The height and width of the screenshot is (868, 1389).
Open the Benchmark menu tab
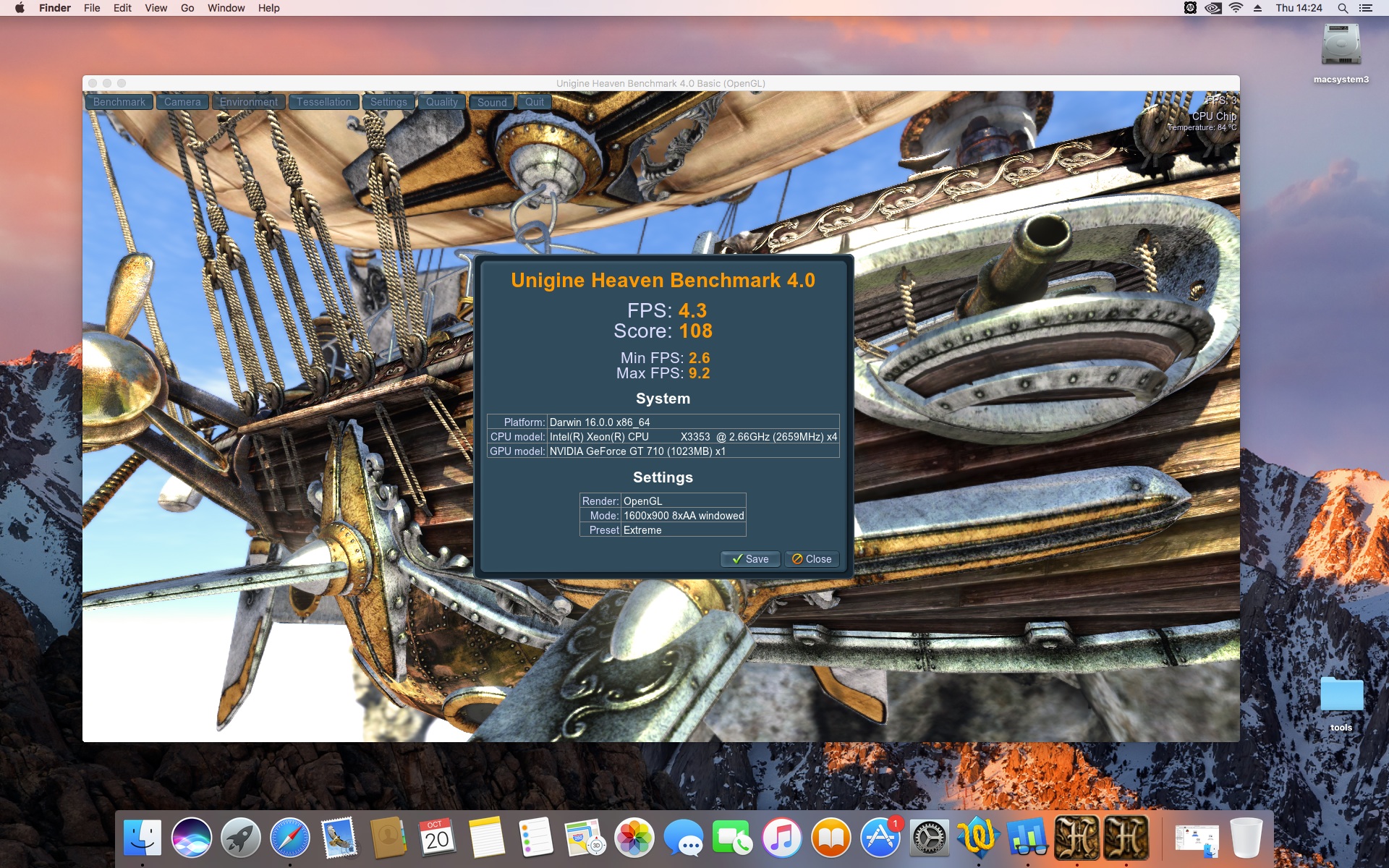[x=119, y=102]
